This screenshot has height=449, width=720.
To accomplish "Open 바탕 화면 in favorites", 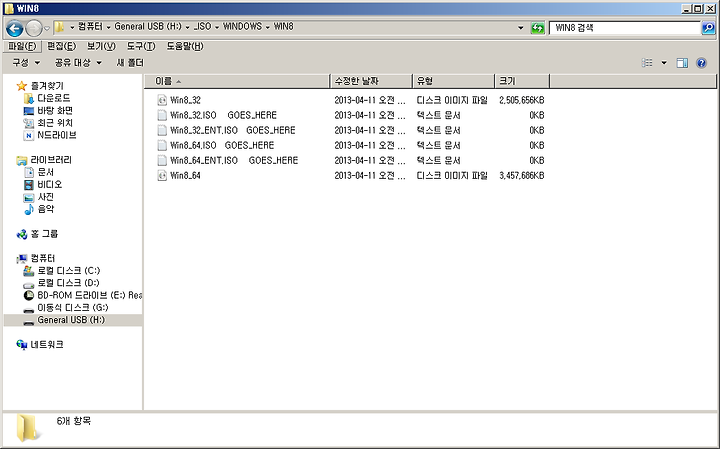I will point(55,111).
